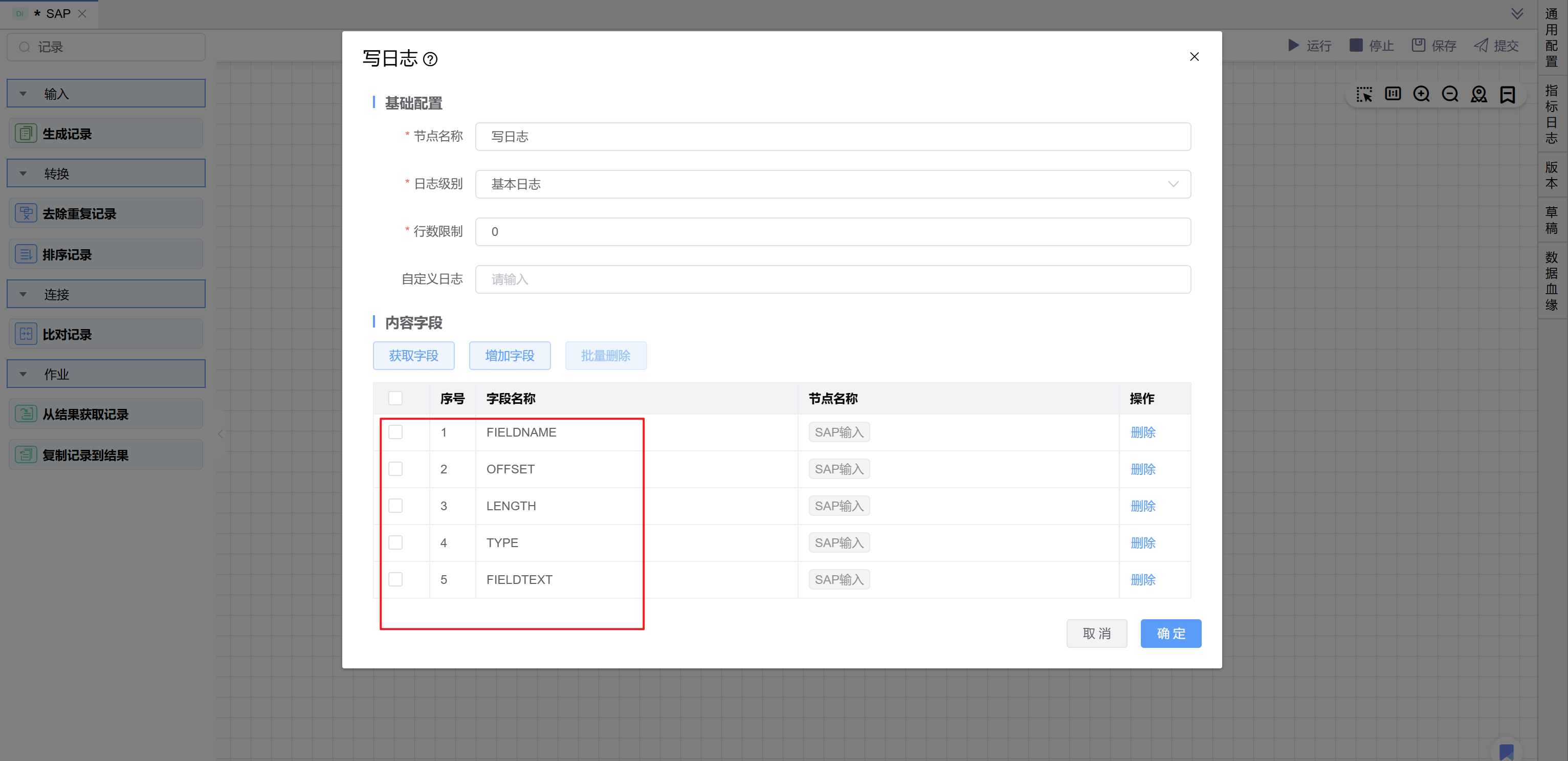Click the 生成记录 component icon
Image resolution: width=1568 pixels, height=761 pixels.
pos(26,134)
